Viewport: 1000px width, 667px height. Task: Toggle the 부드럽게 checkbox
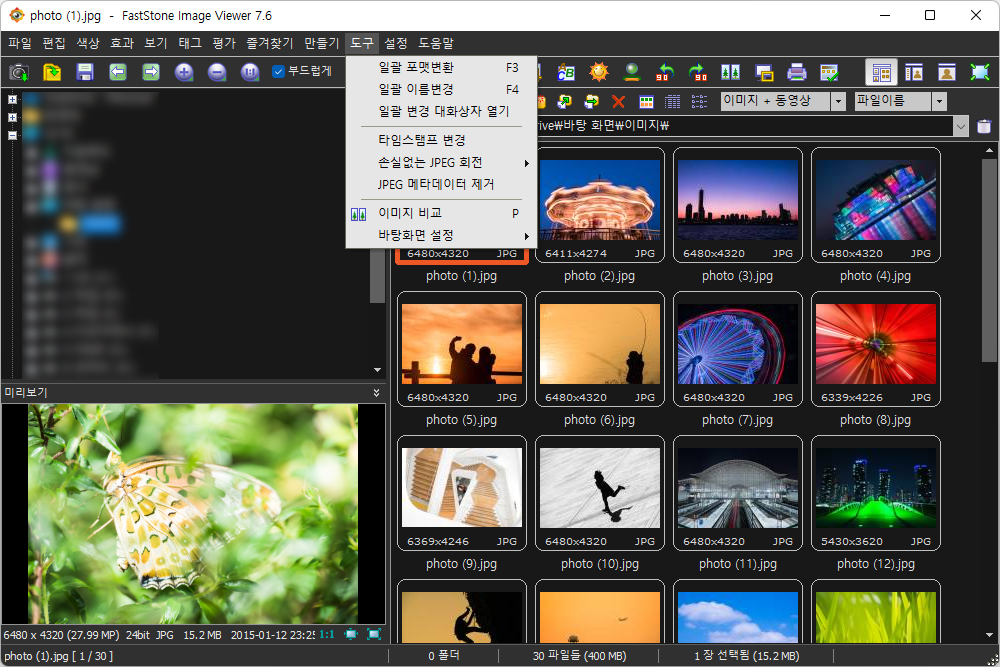click(x=278, y=71)
